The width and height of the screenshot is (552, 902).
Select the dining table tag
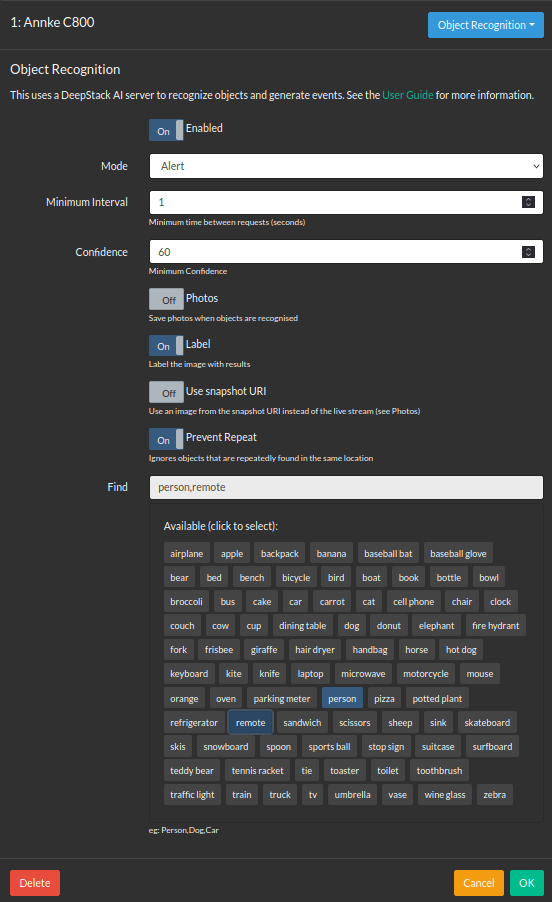click(x=302, y=626)
